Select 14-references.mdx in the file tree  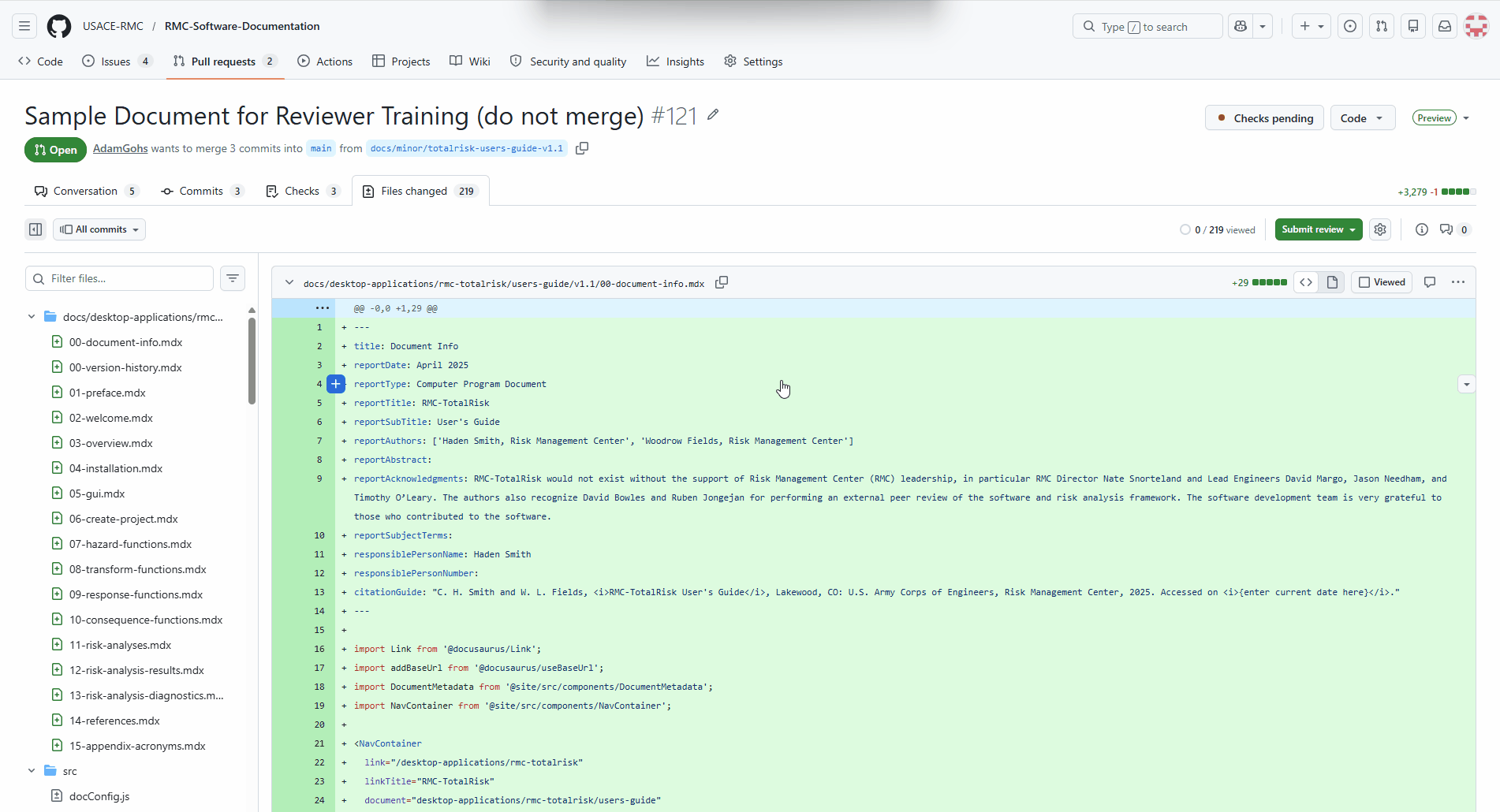pos(114,721)
